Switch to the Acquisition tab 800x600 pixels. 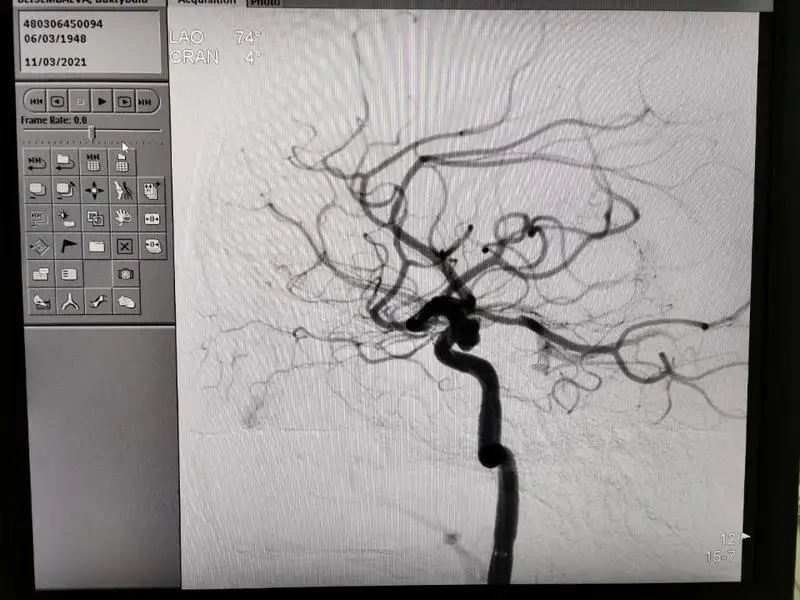(207, 3)
